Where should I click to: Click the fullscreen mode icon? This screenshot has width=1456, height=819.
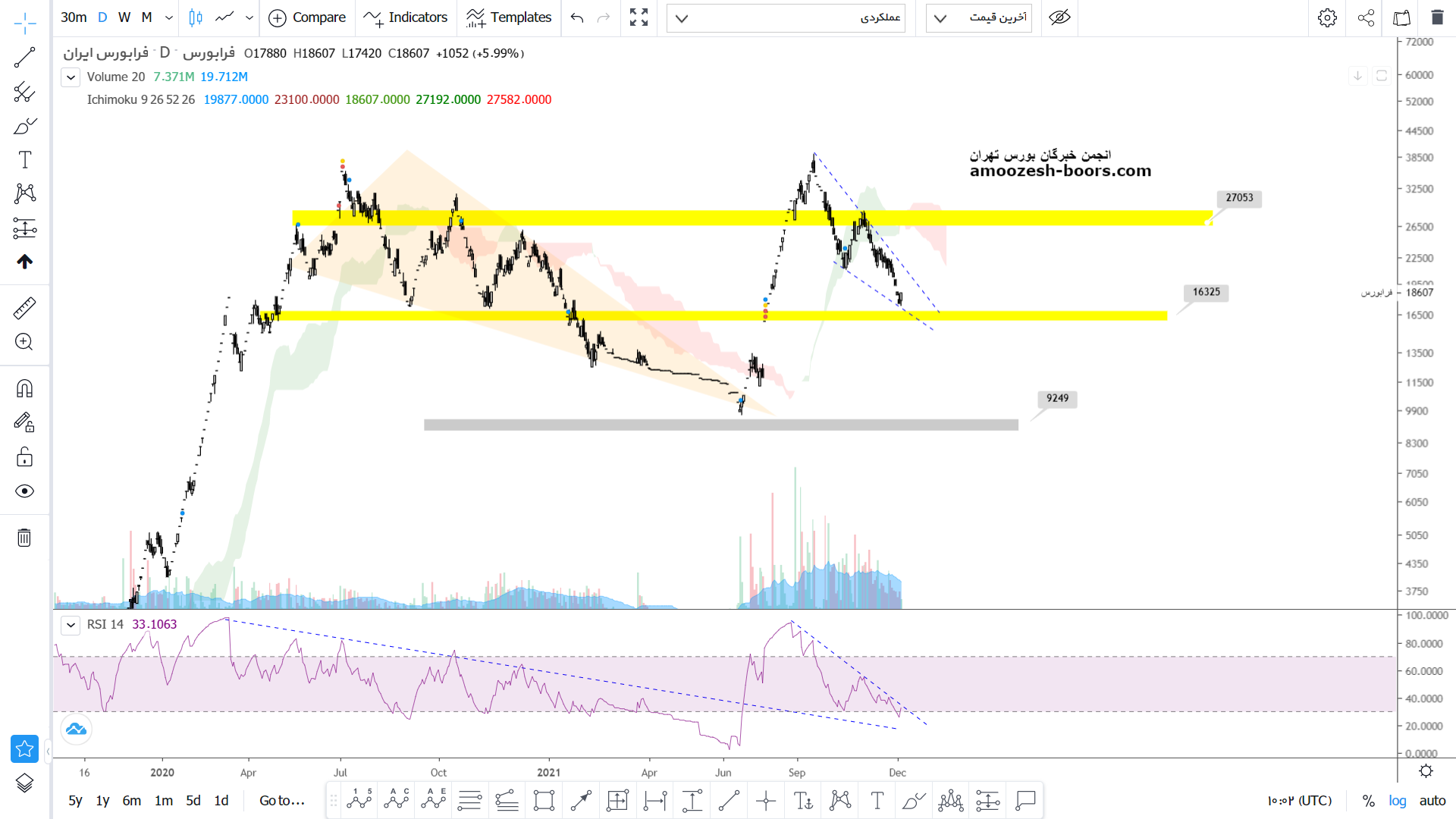(639, 17)
